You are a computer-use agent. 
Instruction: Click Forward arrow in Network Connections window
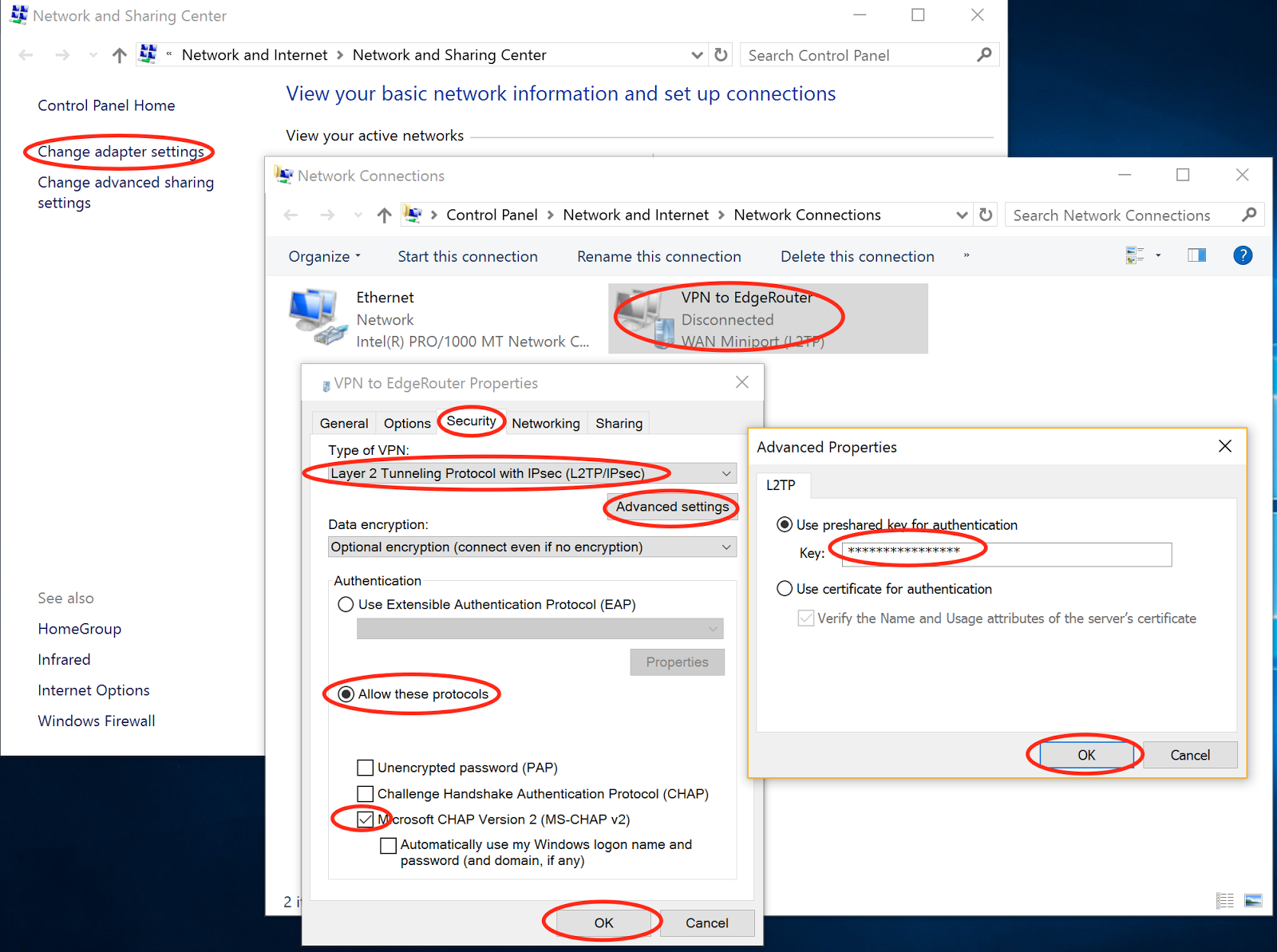[327, 215]
